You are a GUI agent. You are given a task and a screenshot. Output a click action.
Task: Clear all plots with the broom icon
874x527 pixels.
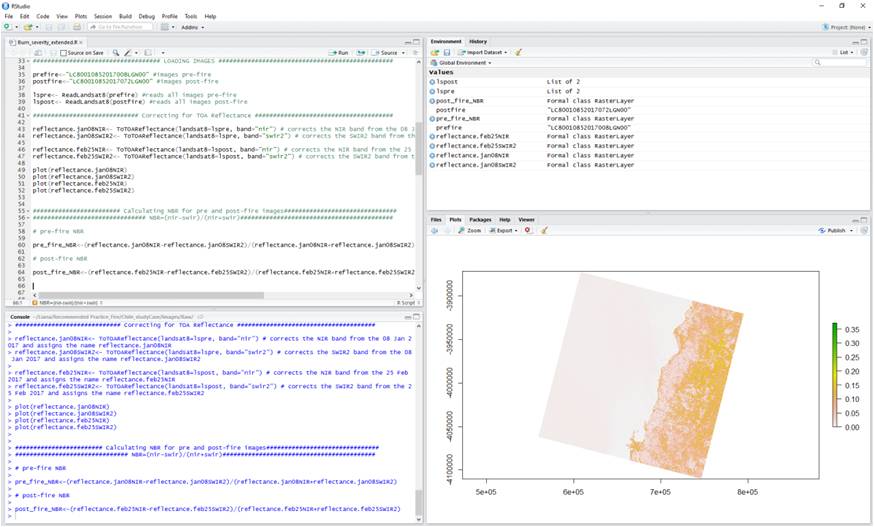546,230
